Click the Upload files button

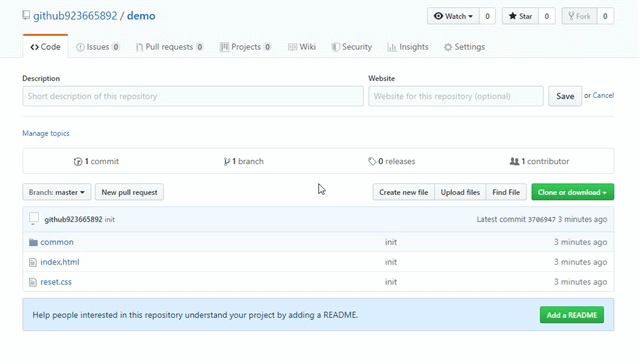(460, 192)
